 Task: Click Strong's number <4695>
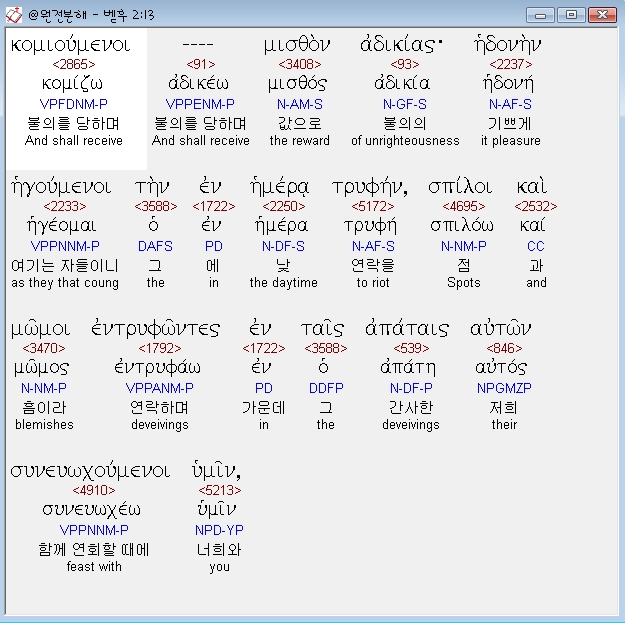(464, 206)
